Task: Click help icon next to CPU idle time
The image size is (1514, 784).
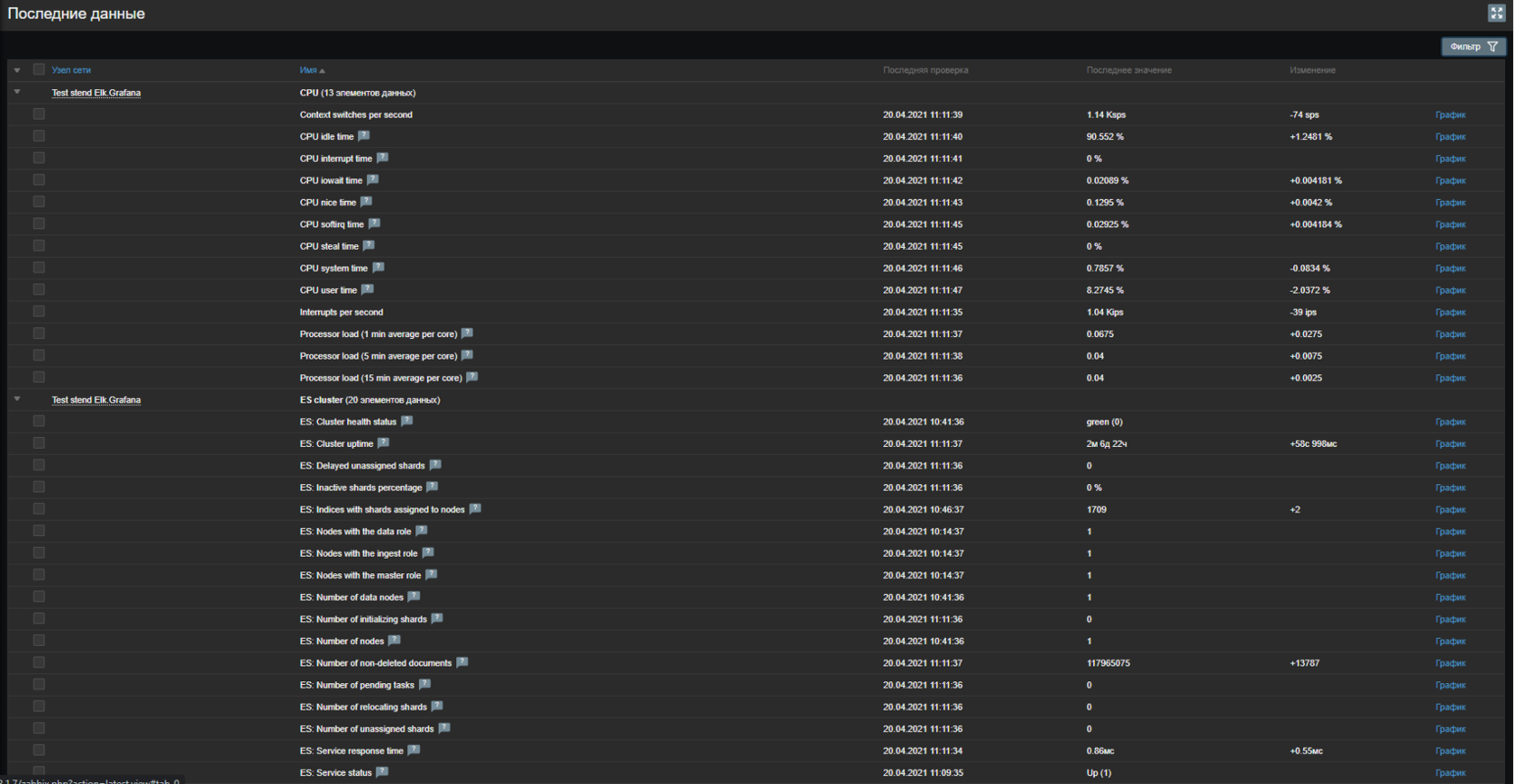Action: 364,136
